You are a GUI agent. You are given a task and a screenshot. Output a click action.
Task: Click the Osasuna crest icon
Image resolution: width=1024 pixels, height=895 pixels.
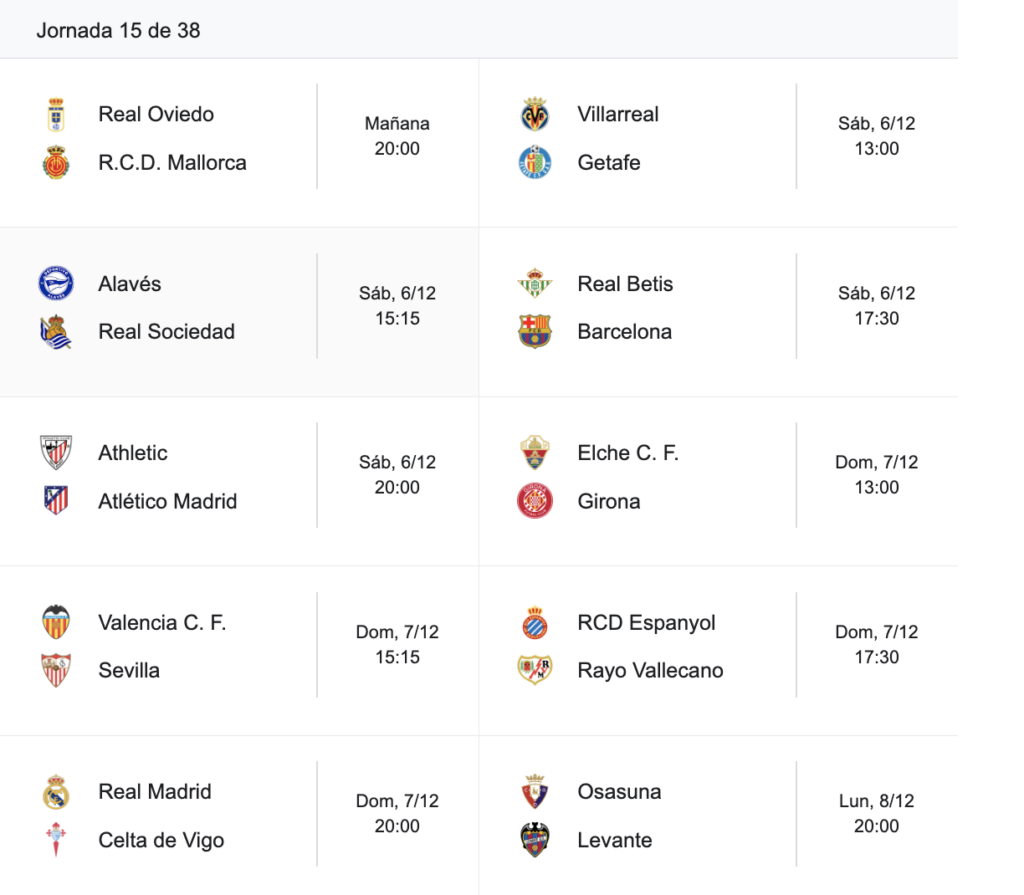[535, 792]
